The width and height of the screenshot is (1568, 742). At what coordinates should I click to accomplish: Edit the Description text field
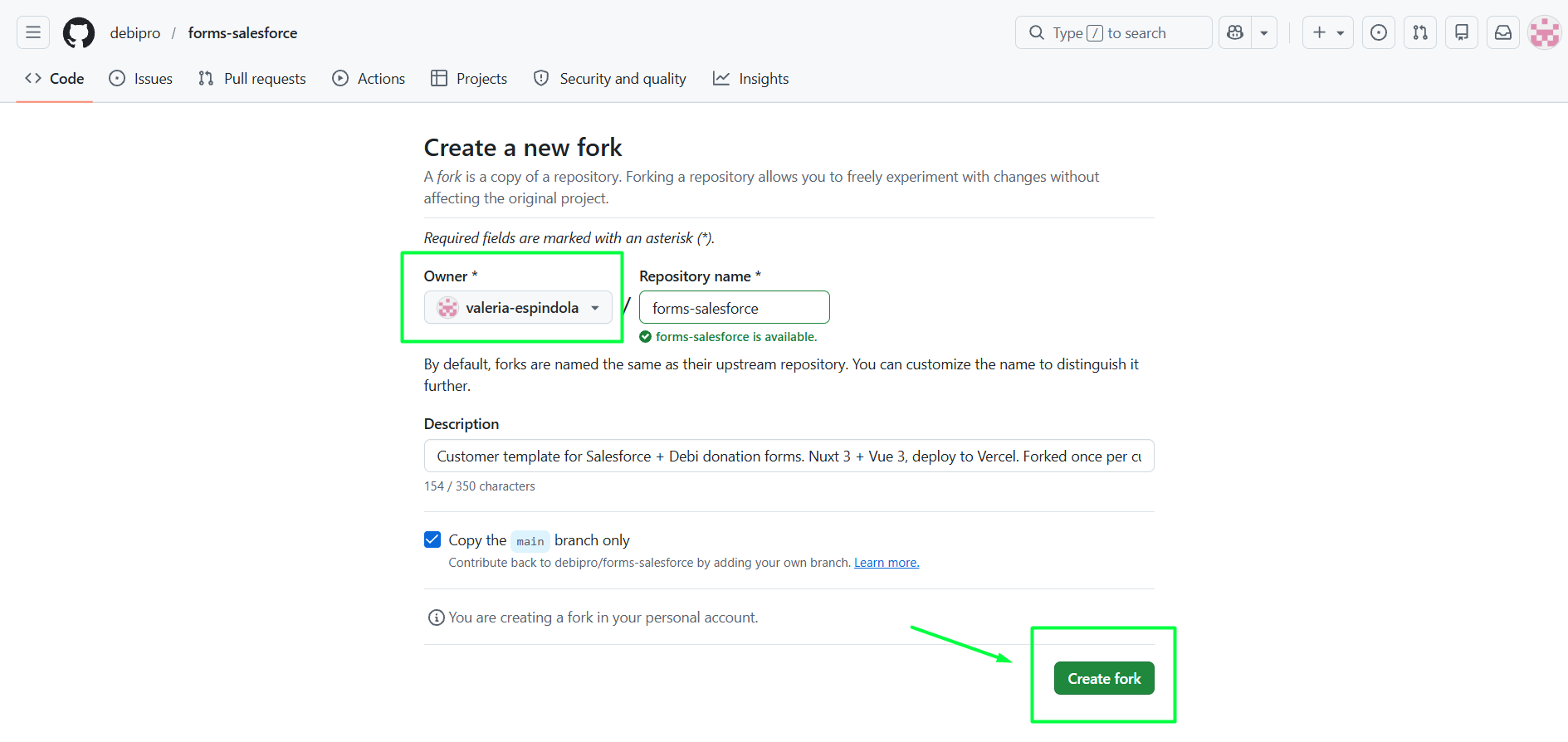point(789,456)
